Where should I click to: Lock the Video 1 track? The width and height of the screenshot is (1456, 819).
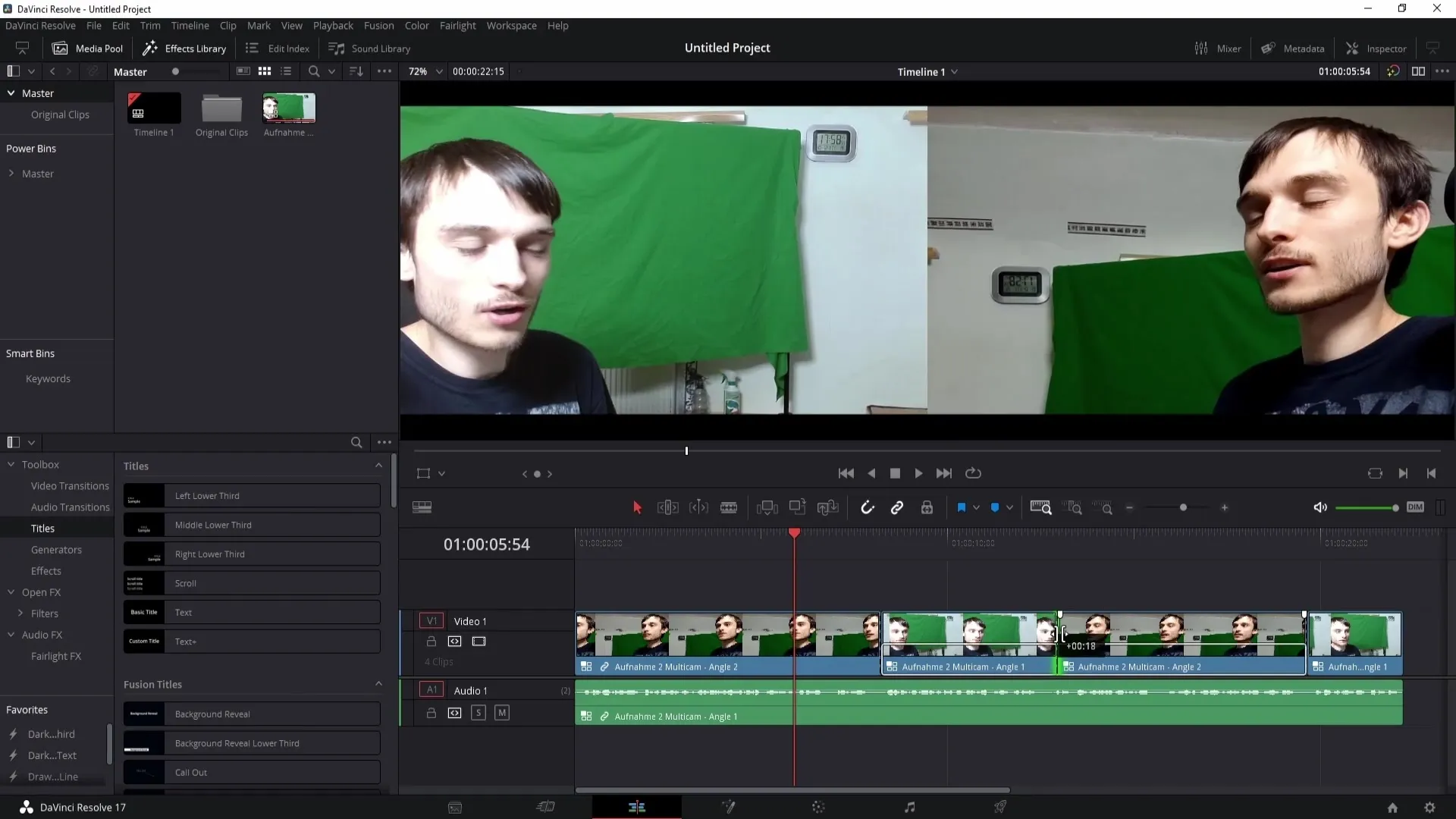(x=431, y=642)
